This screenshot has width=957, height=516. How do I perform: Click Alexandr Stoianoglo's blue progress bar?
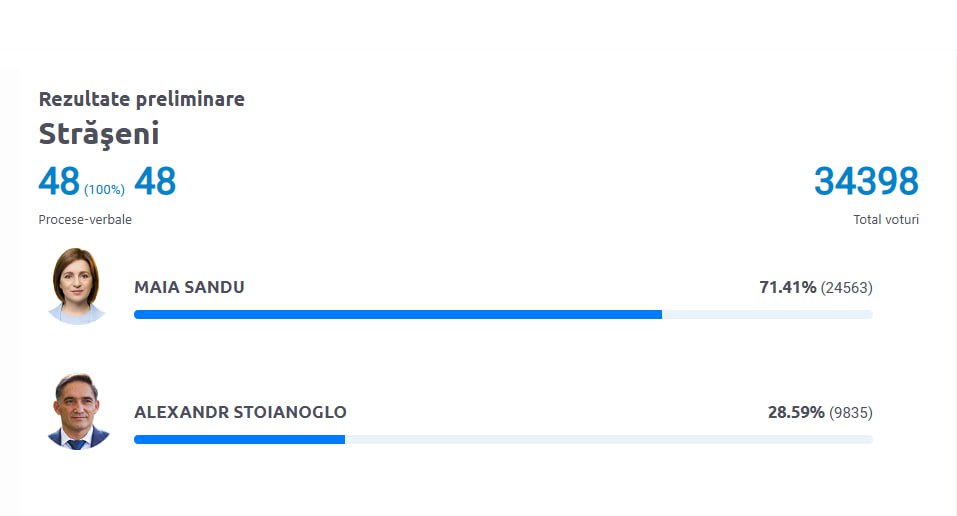(239, 440)
